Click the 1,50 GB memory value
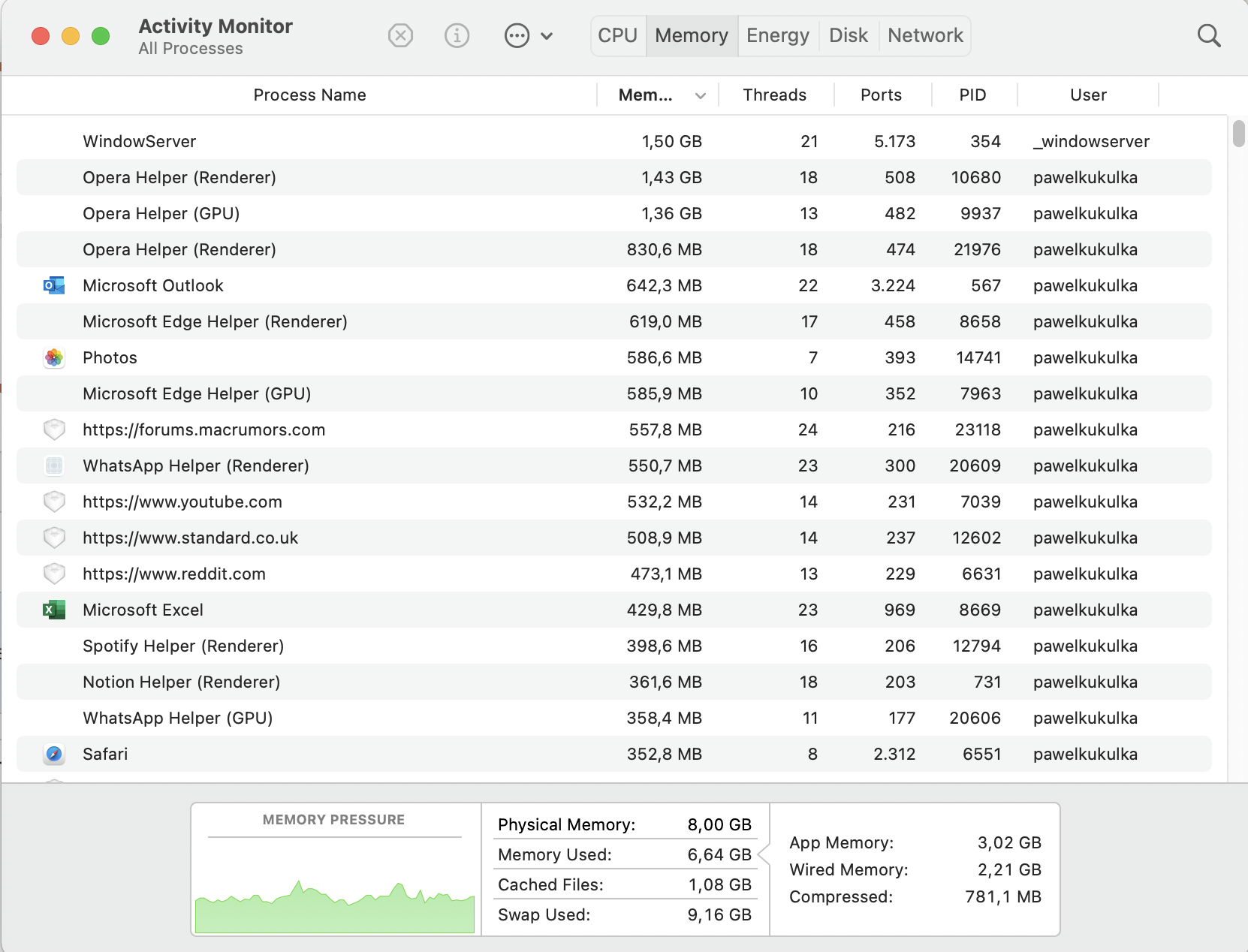 671,141
